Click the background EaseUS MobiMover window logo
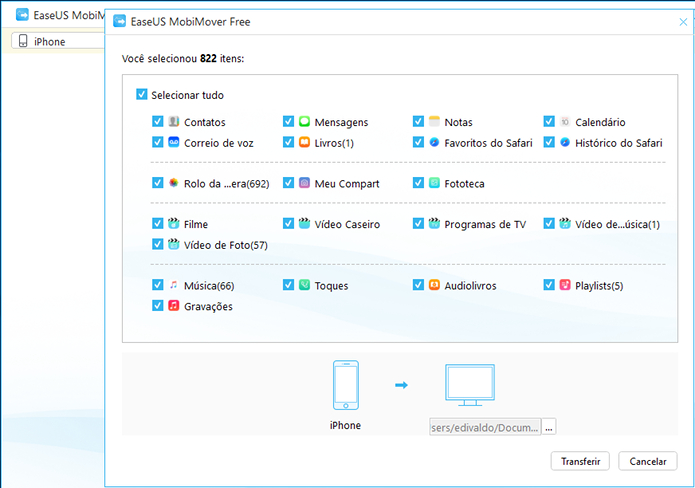Screen dimensions: 695x488 pos(22,15)
